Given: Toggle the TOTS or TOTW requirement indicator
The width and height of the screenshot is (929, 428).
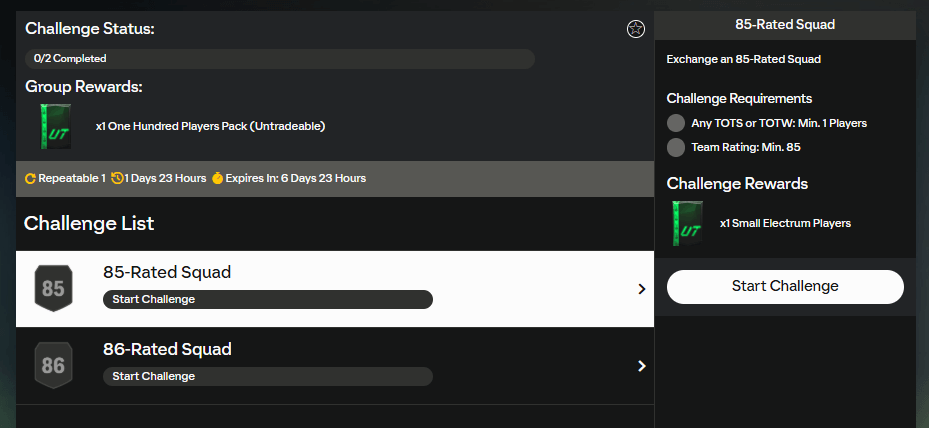Looking at the screenshot, I should click(676, 123).
